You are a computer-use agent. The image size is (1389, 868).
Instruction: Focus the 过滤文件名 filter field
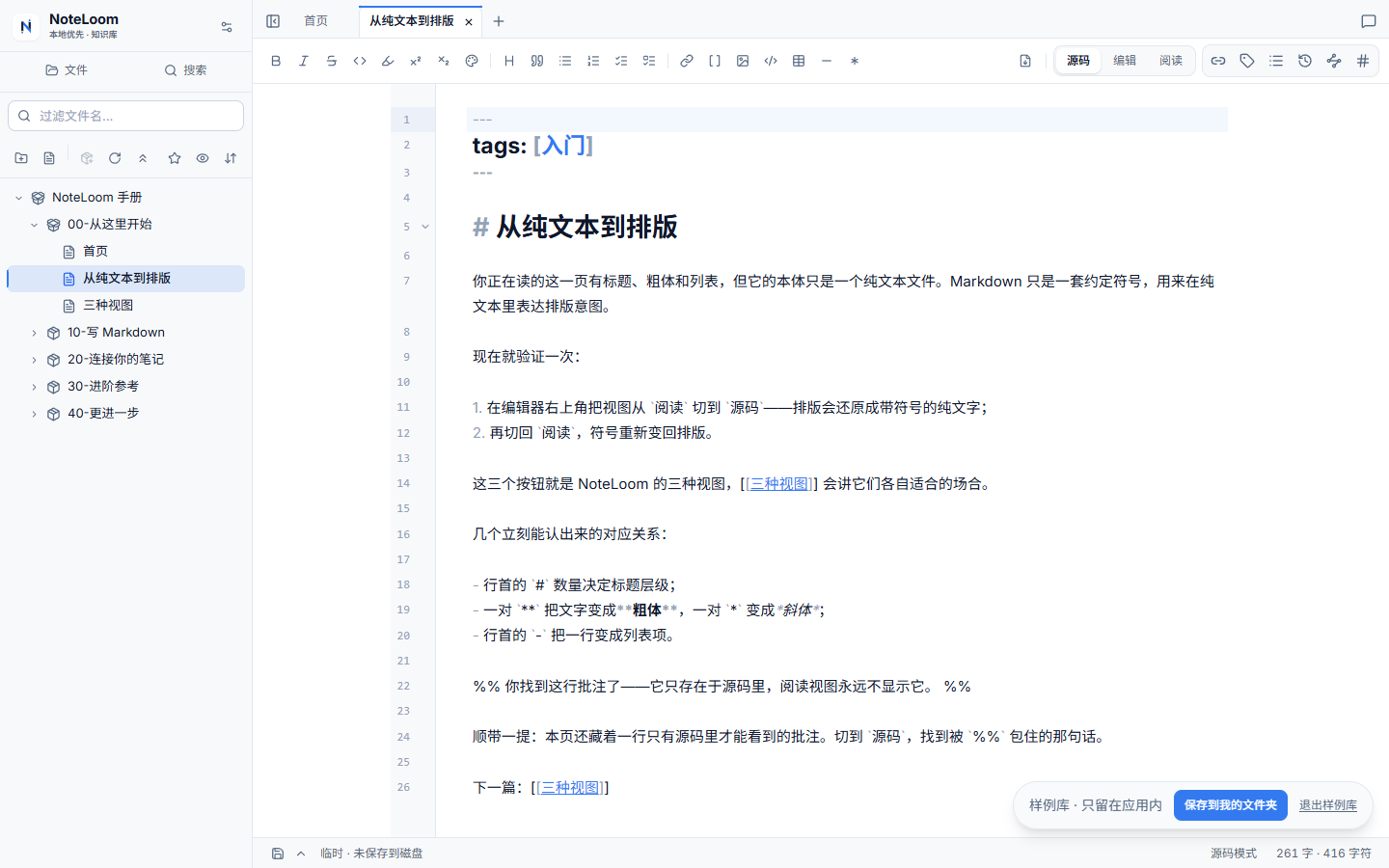[x=125, y=116]
